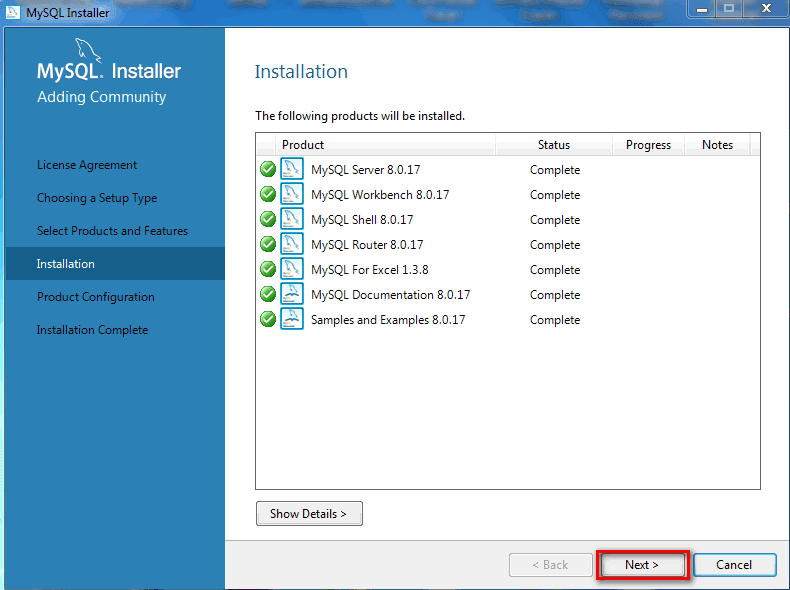Click the MySQL For Excel 1.3.8 product icon

[292, 269]
